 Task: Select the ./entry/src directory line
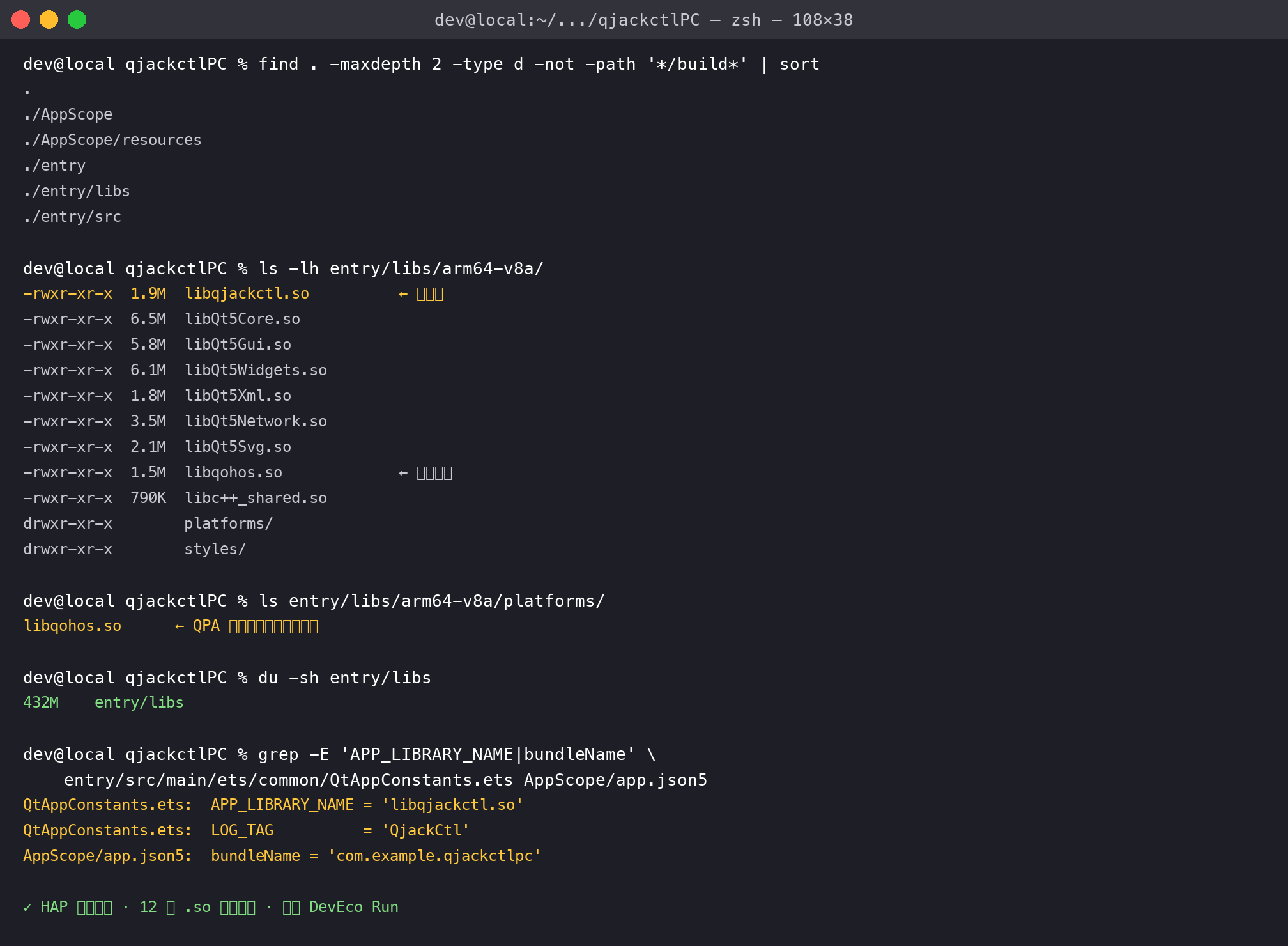[x=72, y=217]
